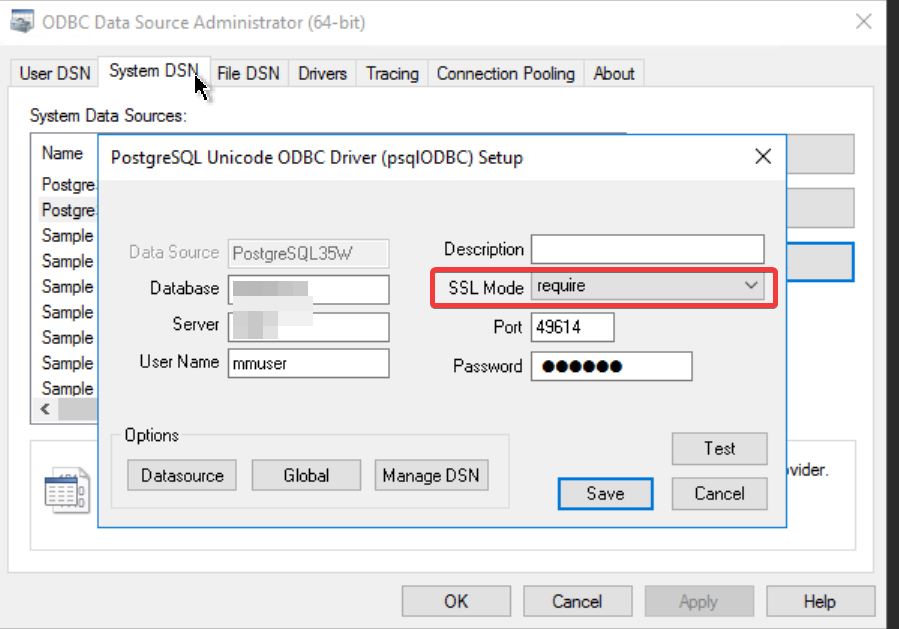Open the File DSN tab

[248, 73]
